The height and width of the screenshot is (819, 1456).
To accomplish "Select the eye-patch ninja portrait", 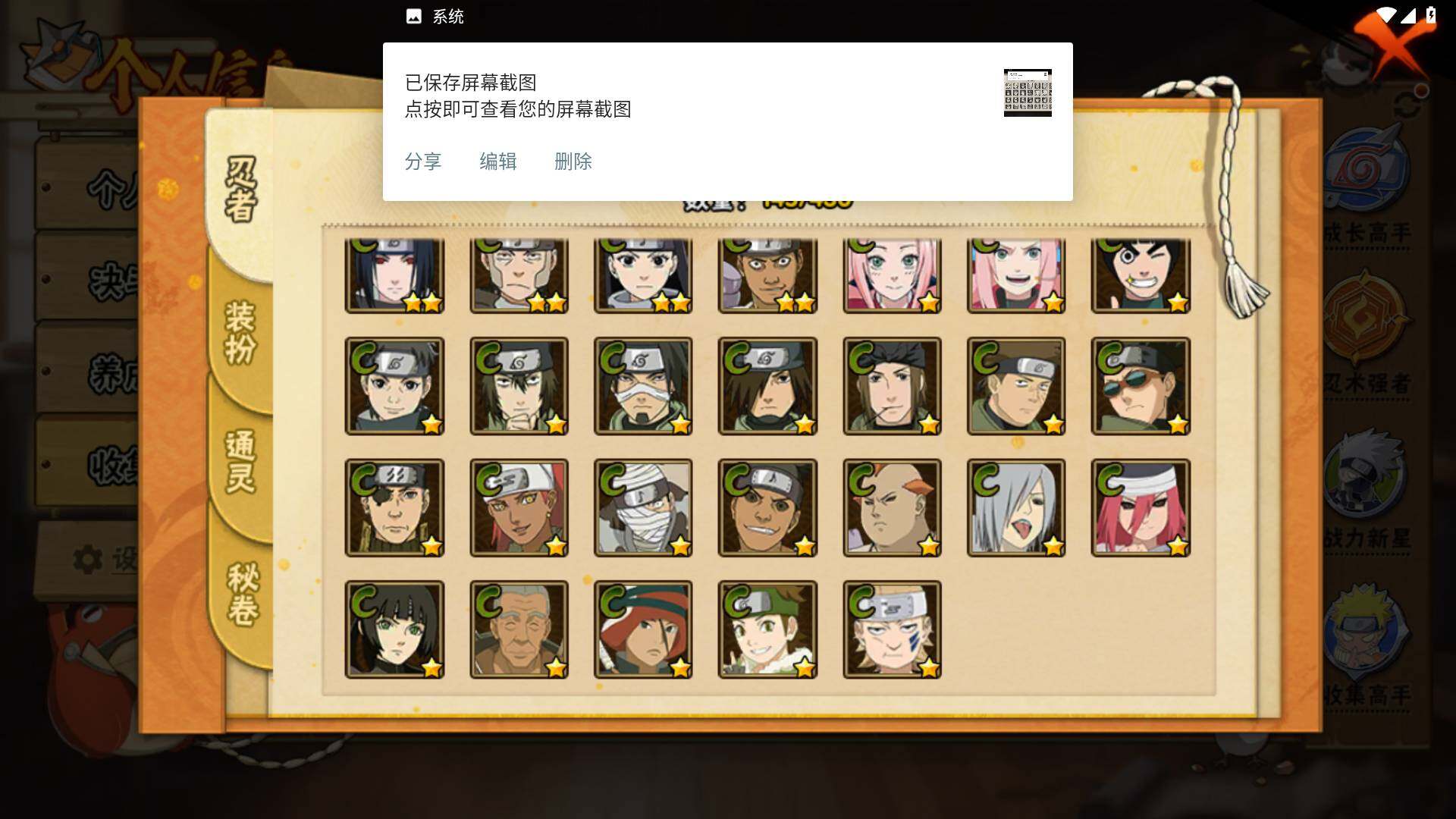I will (x=394, y=508).
